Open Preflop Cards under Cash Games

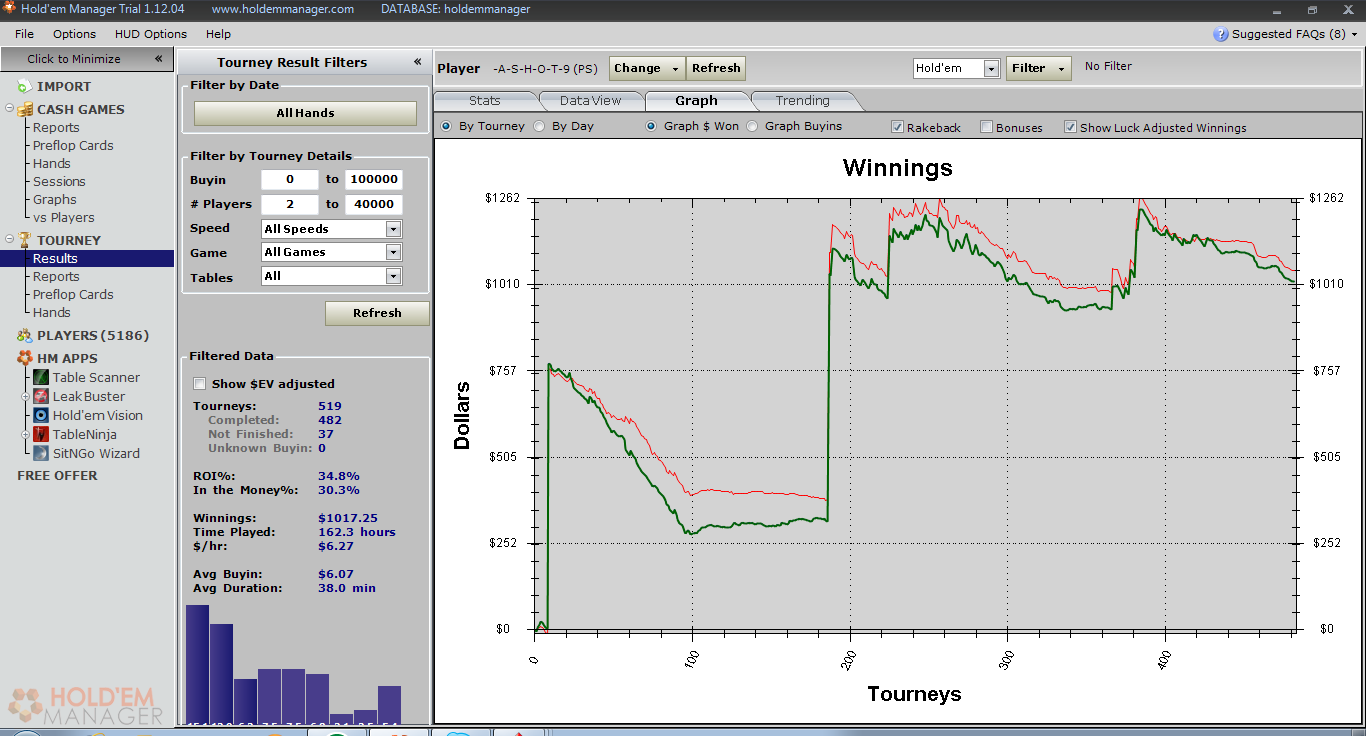[73, 146]
